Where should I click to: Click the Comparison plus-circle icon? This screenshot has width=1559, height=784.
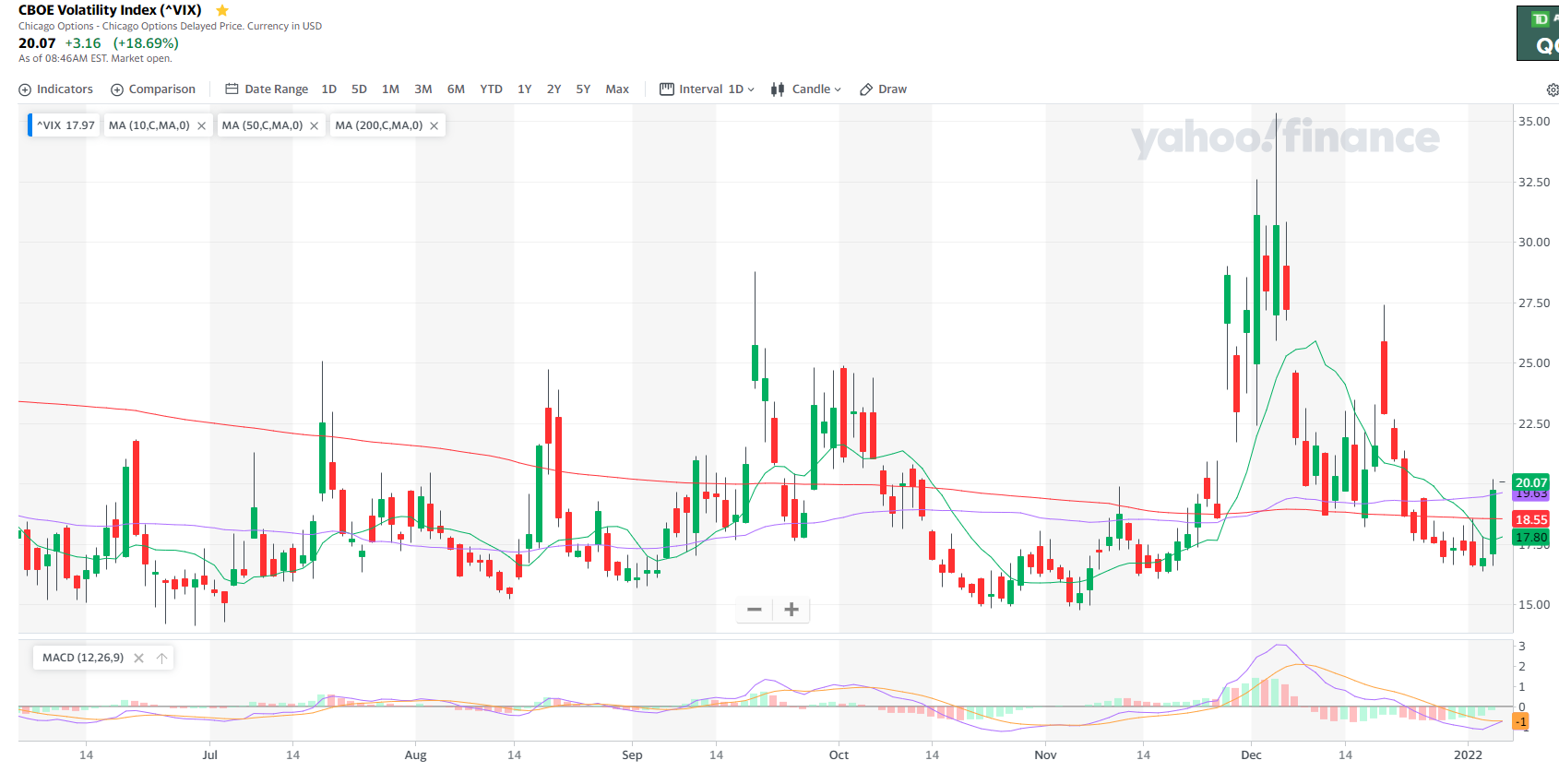[117, 89]
